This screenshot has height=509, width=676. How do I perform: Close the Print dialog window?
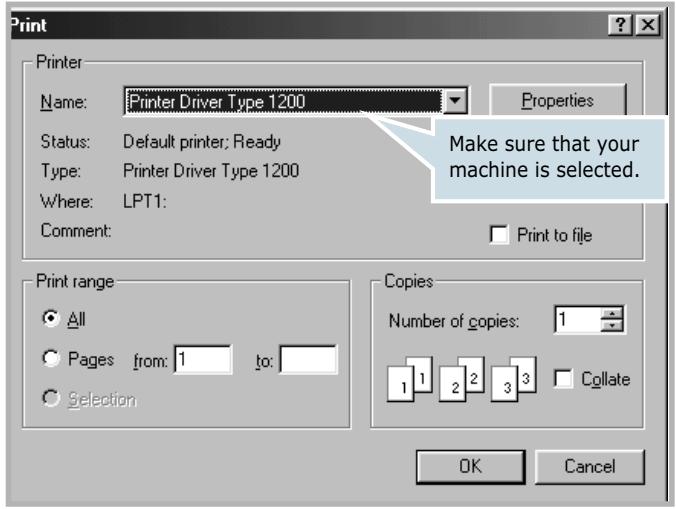[648, 25]
